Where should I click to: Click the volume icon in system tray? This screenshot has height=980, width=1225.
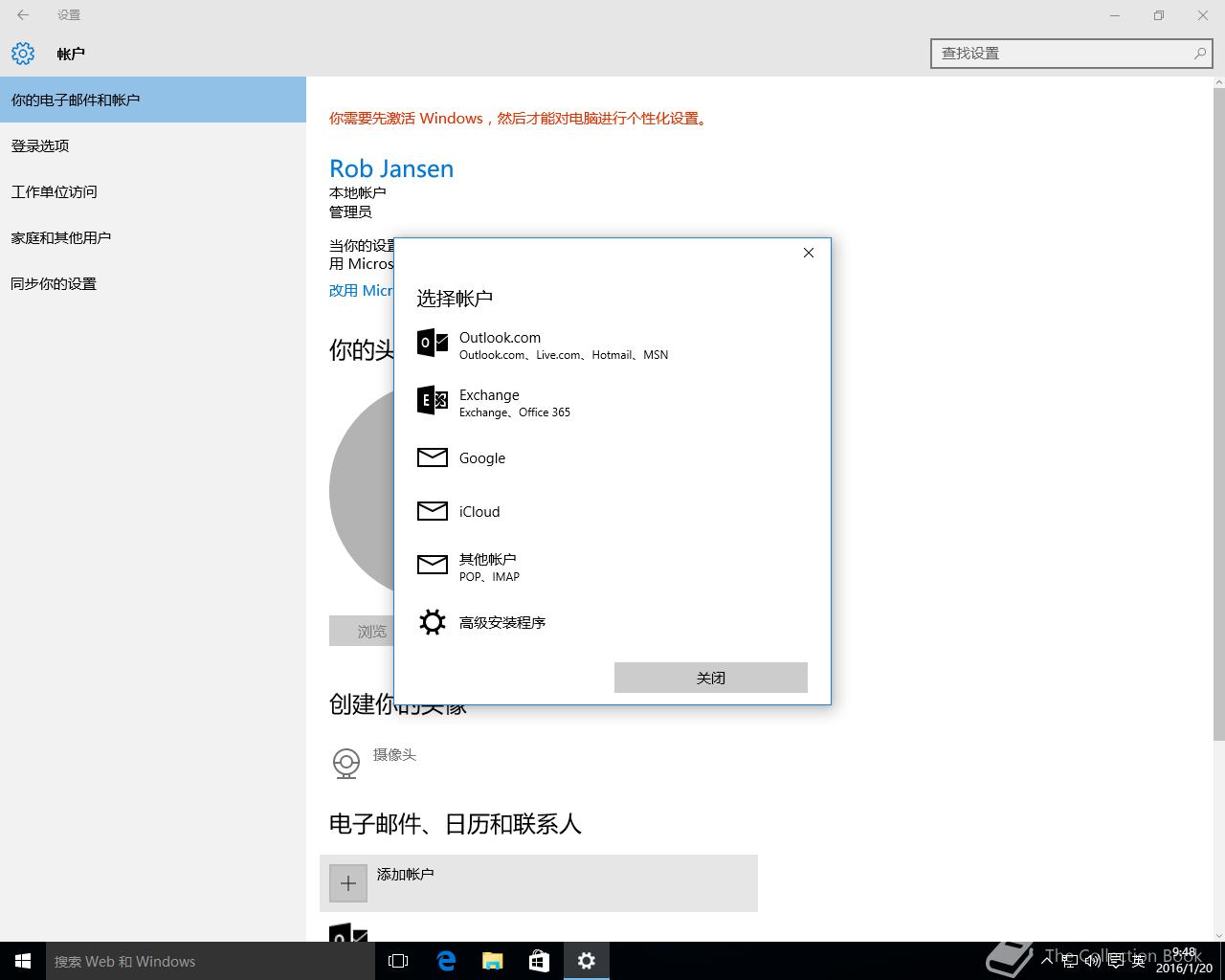[1092, 961]
